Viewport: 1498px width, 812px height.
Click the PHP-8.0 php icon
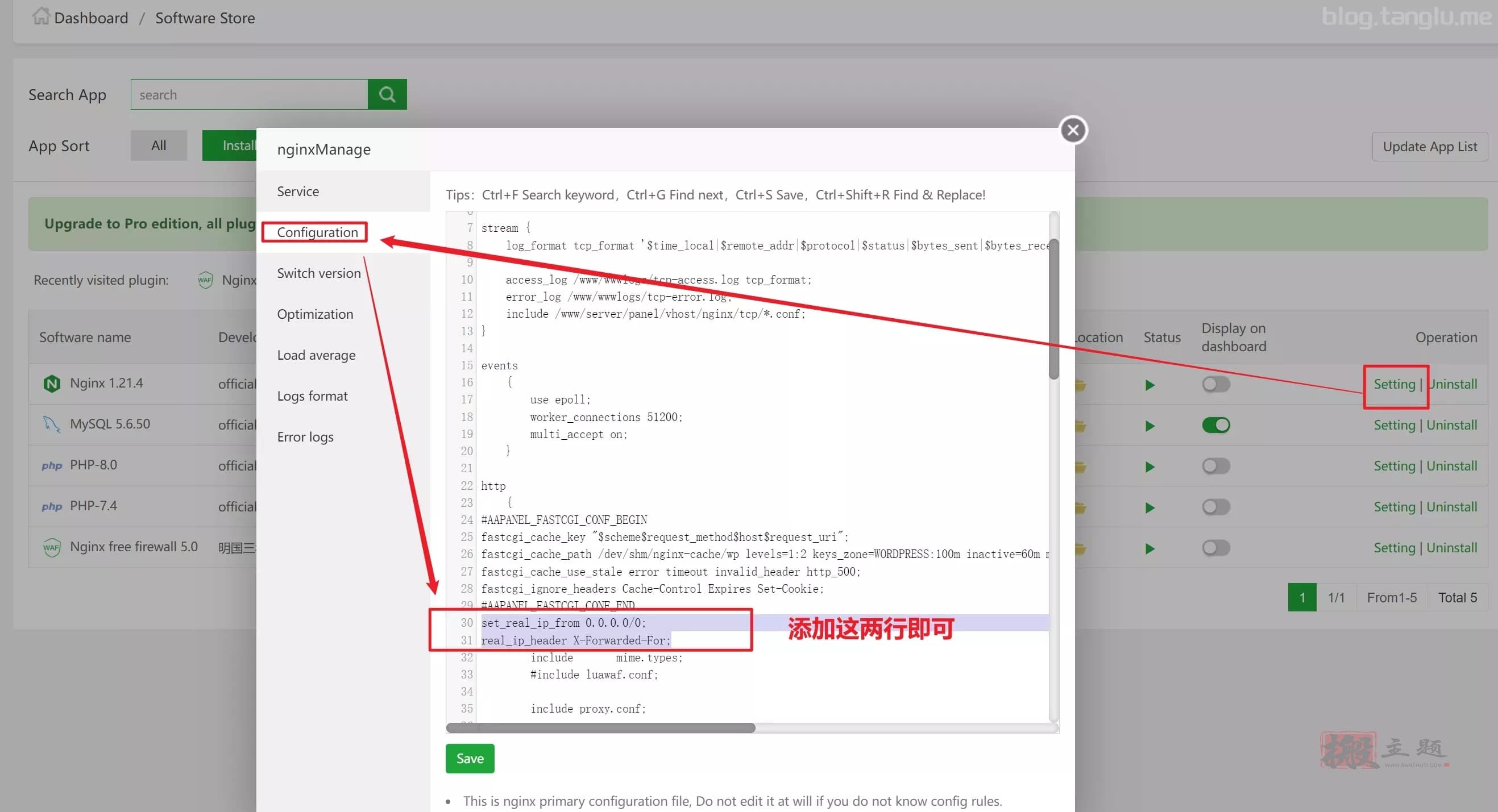pyautogui.click(x=52, y=465)
